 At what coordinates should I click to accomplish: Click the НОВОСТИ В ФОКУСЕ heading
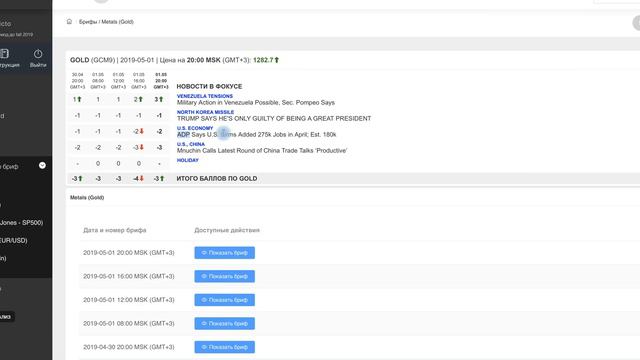[x=209, y=87]
